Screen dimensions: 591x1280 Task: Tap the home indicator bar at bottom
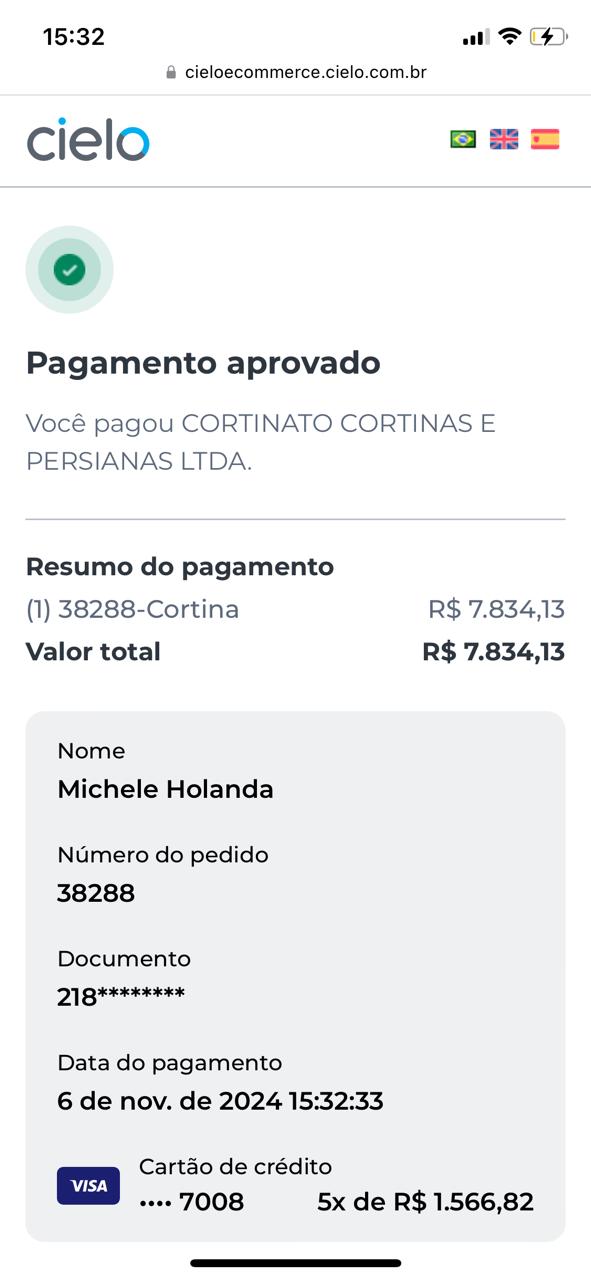[296, 1263]
